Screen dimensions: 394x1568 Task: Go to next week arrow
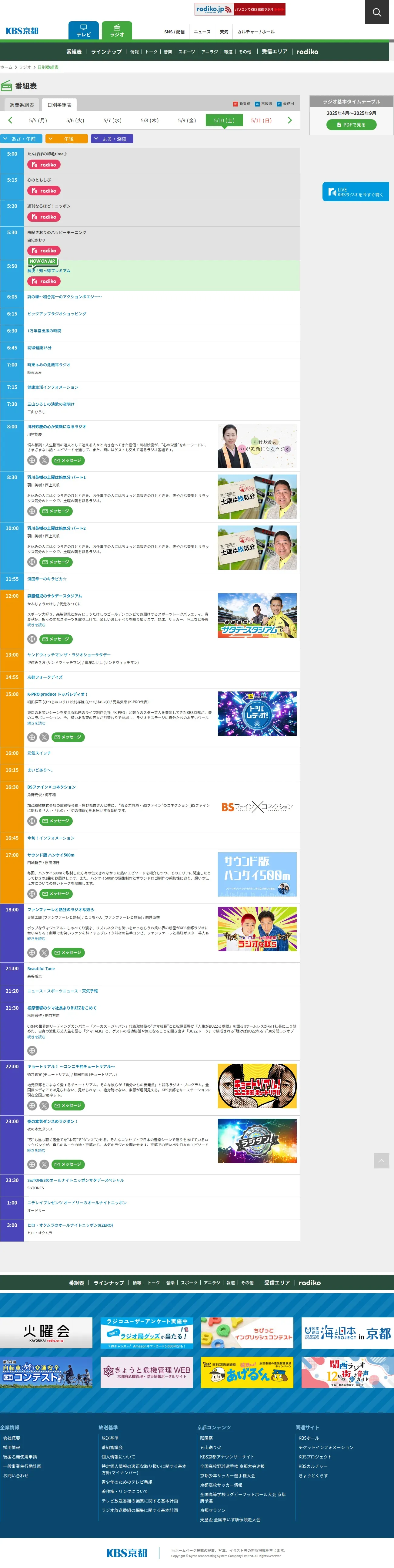click(x=289, y=120)
